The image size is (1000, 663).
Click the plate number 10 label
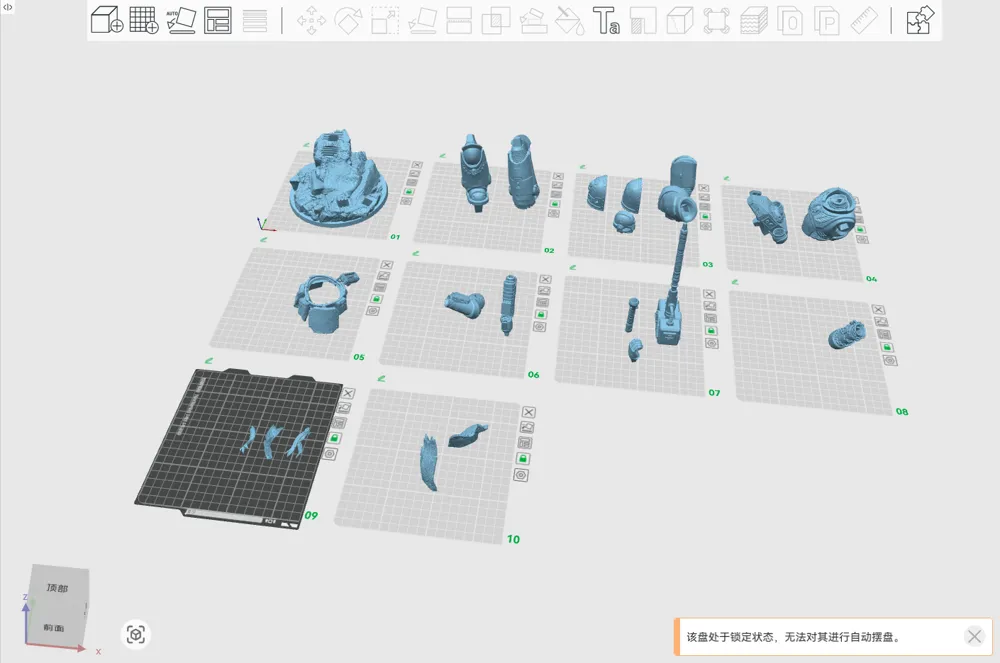coord(513,539)
